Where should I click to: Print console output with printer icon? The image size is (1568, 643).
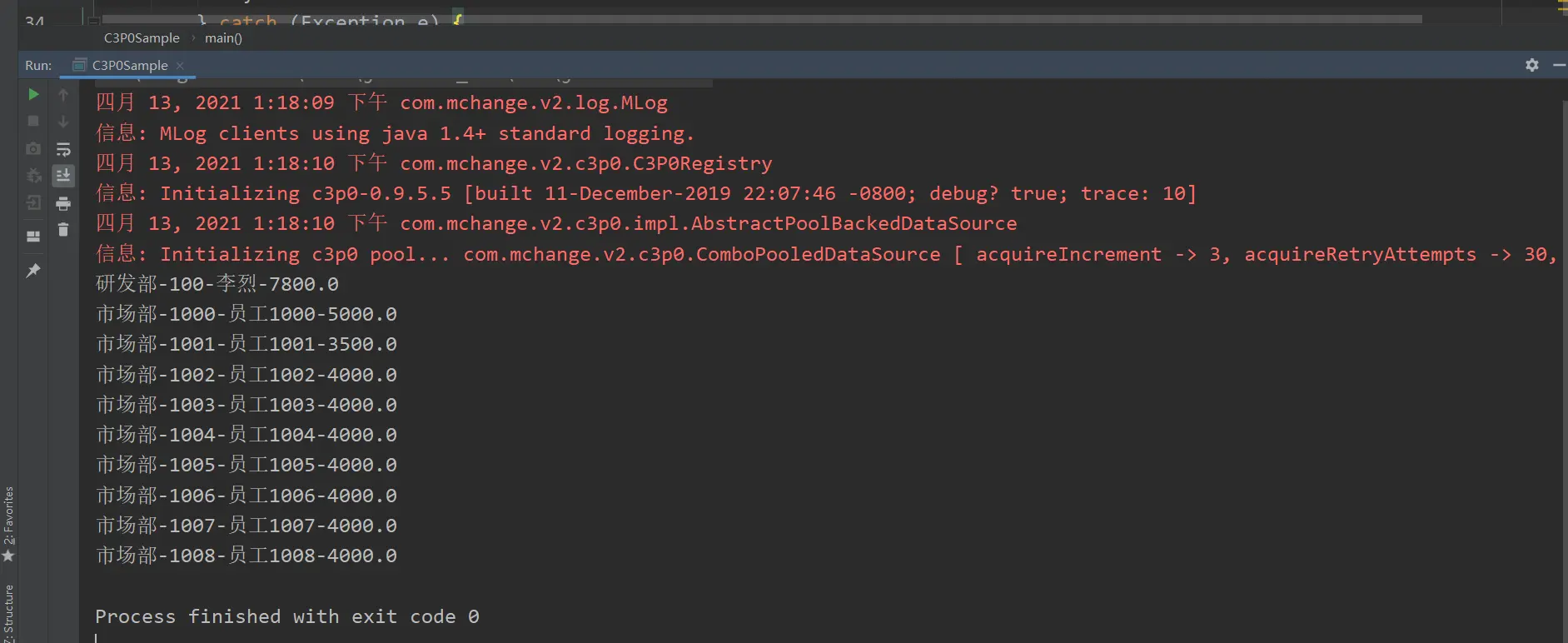click(x=63, y=203)
